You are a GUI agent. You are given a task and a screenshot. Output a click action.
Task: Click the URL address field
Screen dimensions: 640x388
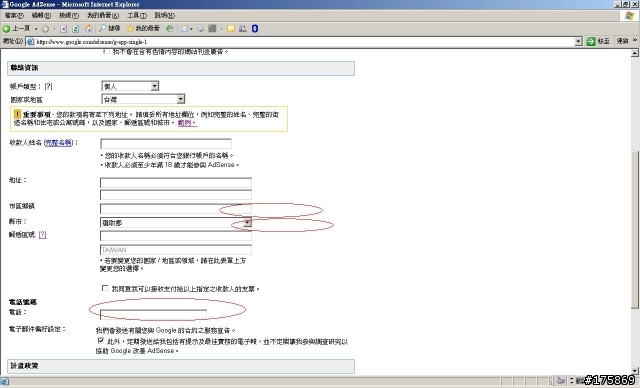tap(304, 42)
